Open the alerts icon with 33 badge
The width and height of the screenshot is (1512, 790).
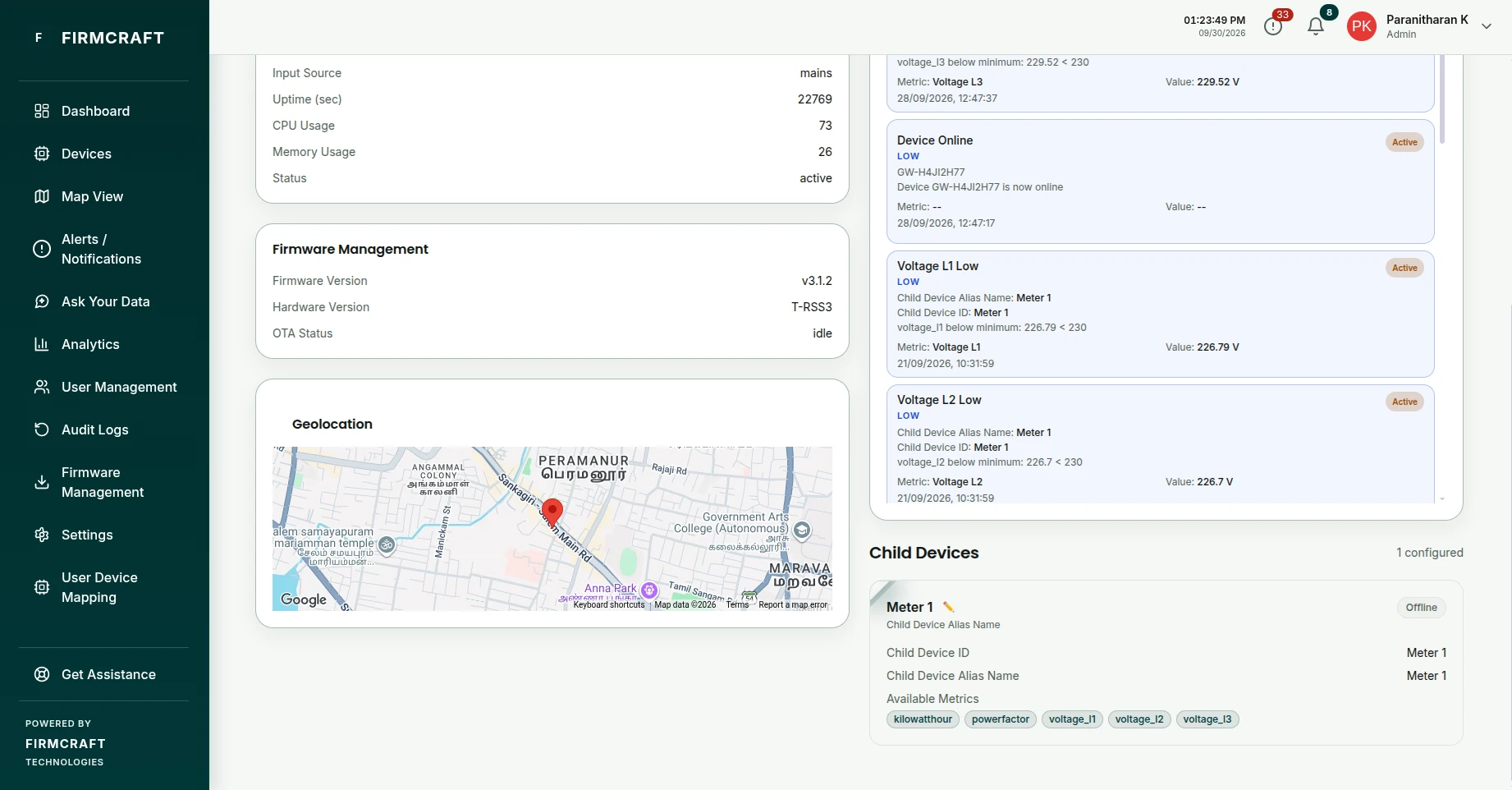point(1274,26)
